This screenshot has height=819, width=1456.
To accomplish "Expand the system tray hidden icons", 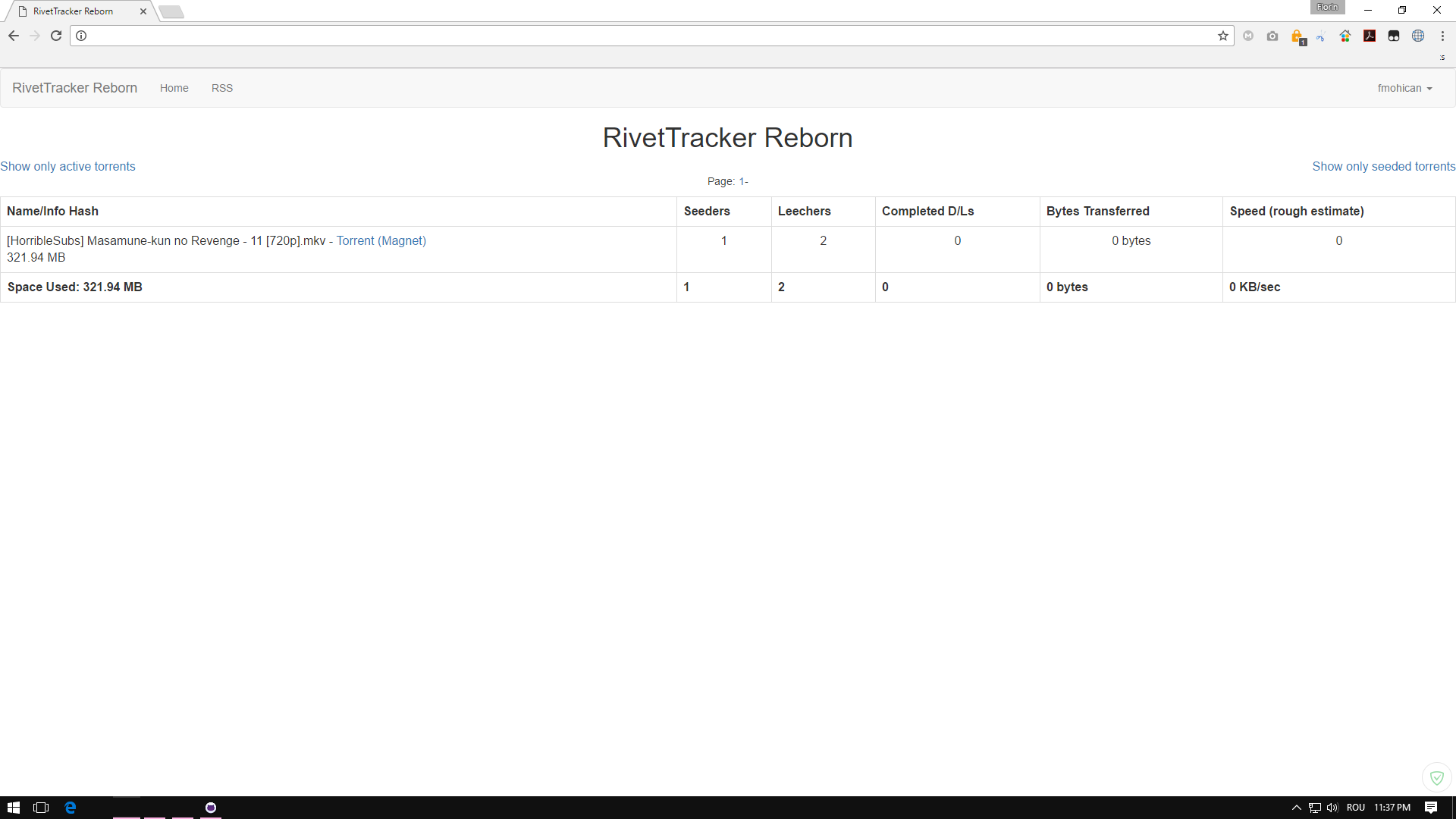I will coord(1296,808).
